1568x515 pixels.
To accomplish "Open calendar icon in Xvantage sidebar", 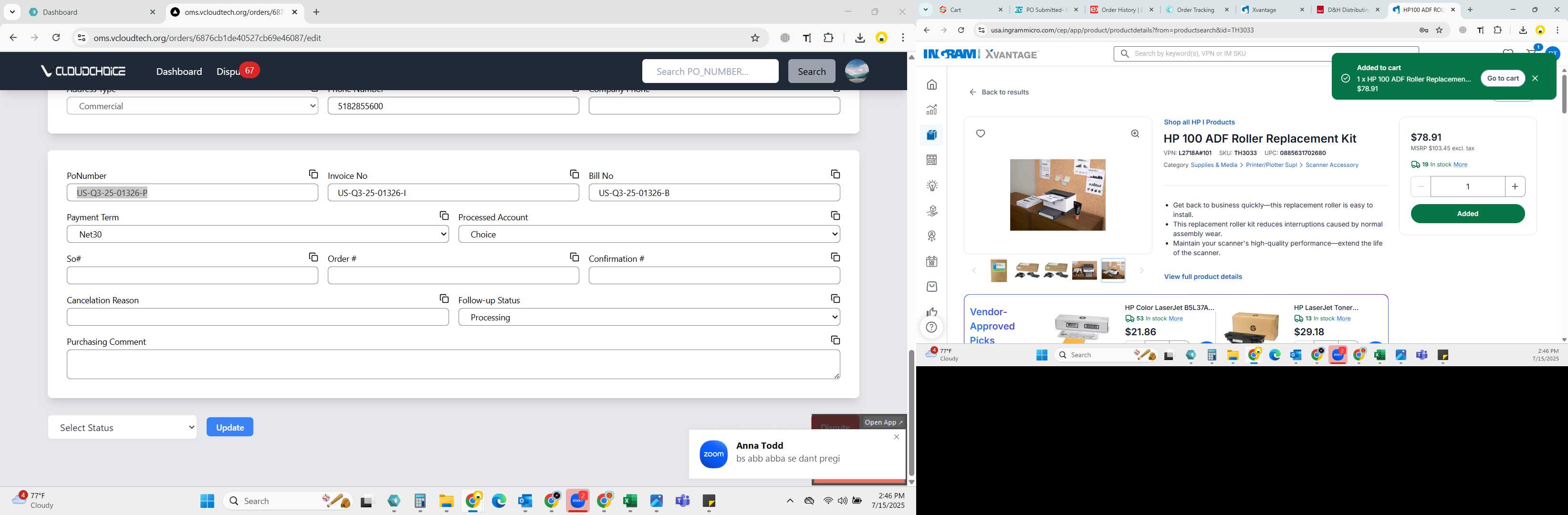I will click(x=932, y=261).
